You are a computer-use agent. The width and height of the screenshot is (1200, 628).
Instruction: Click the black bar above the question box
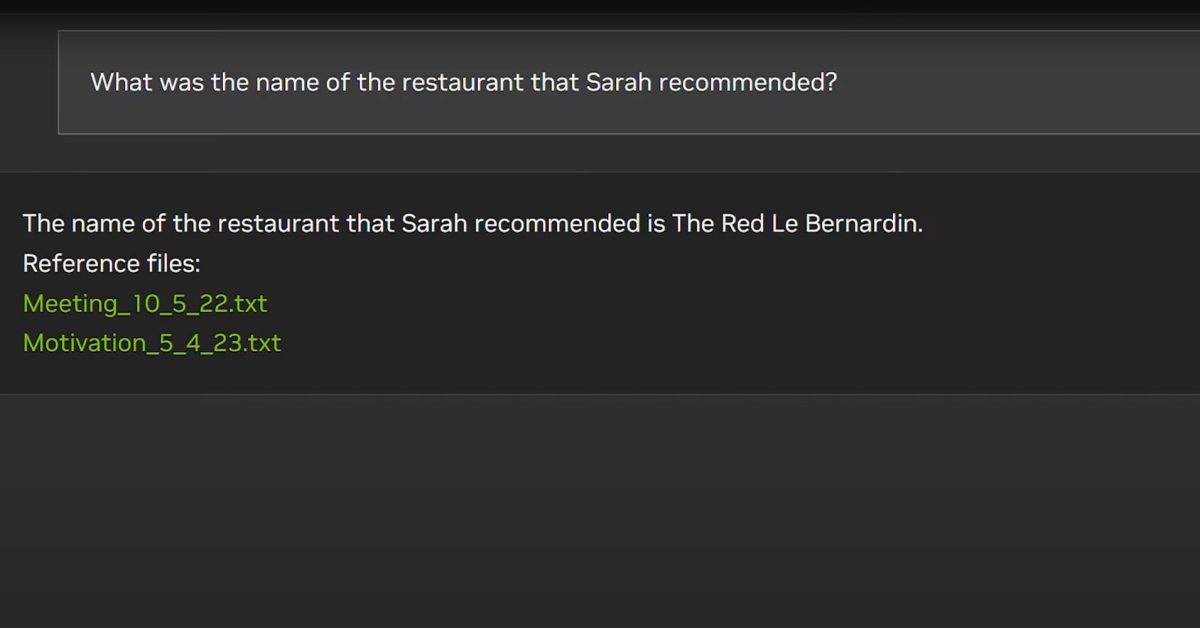pos(600,6)
